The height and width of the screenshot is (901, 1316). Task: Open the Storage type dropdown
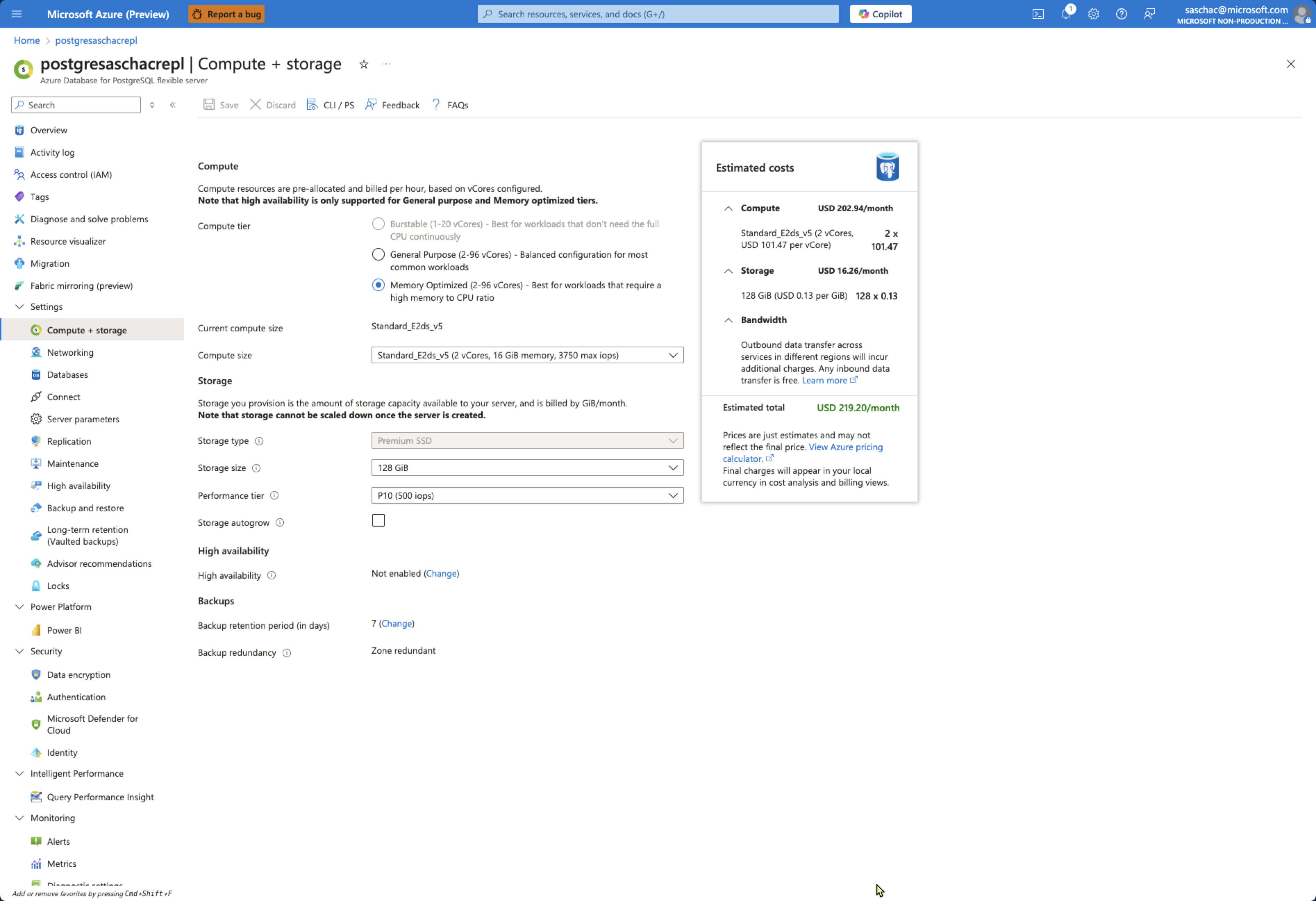coord(527,440)
